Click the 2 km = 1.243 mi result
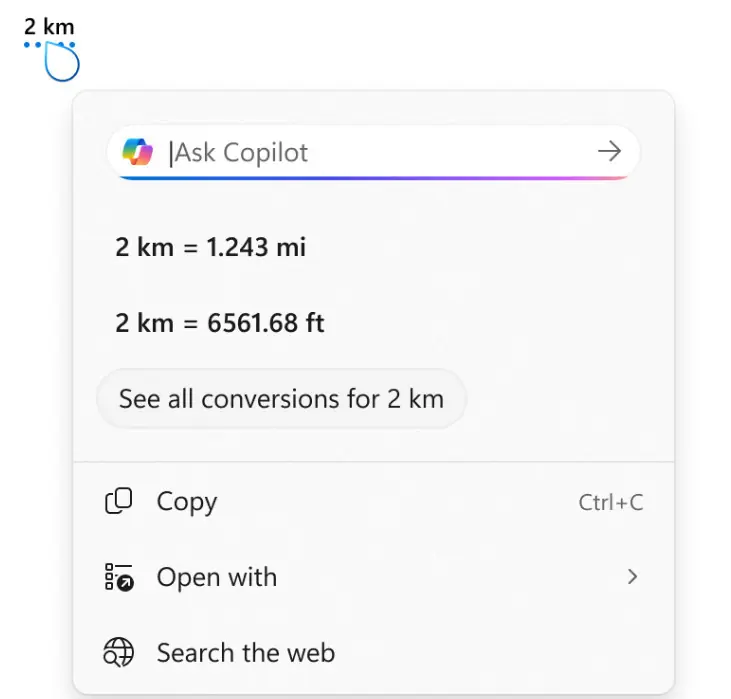The width and height of the screenshot is (731, 699). pyautogui.click(x=210, y=246)
